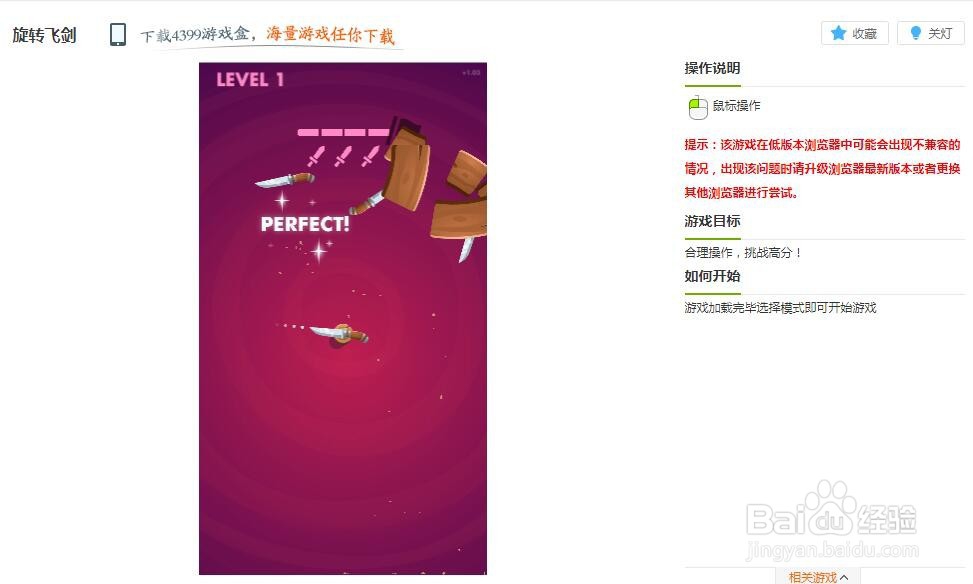The image size is (973, 584).
Task: Click the knife stuck in center target
Action: pyautogui.click(x=339, y=335)
